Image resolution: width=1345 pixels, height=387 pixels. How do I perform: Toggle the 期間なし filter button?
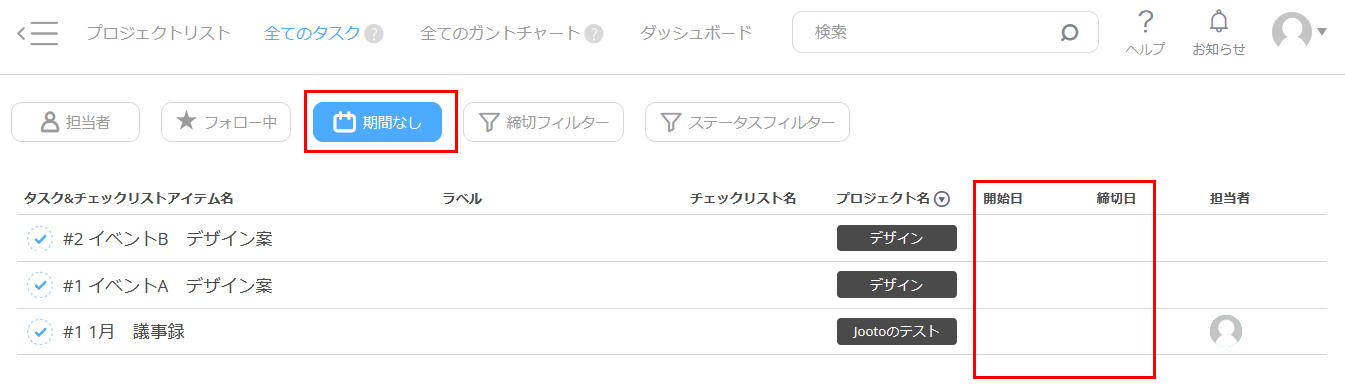(x=377, y=122)
